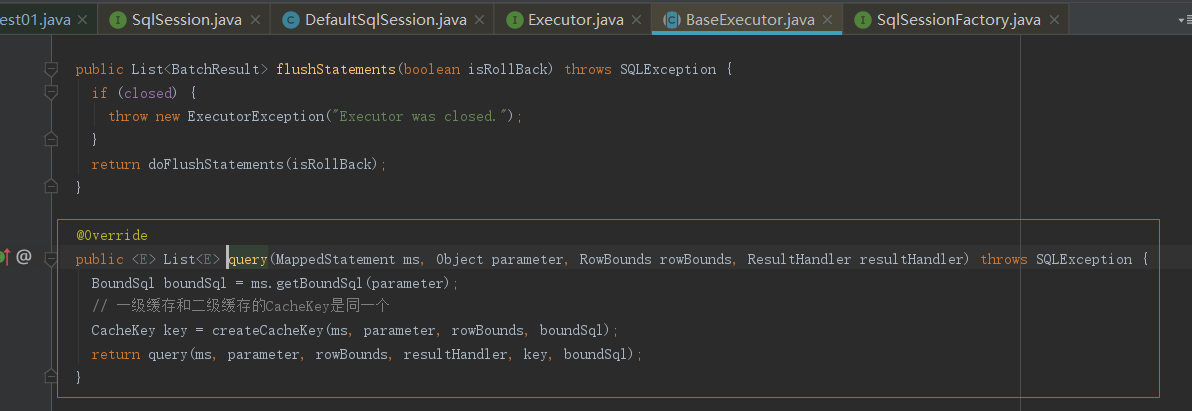Close the SqlSession.java tab
1192x411 pixels.
point(256,21)
